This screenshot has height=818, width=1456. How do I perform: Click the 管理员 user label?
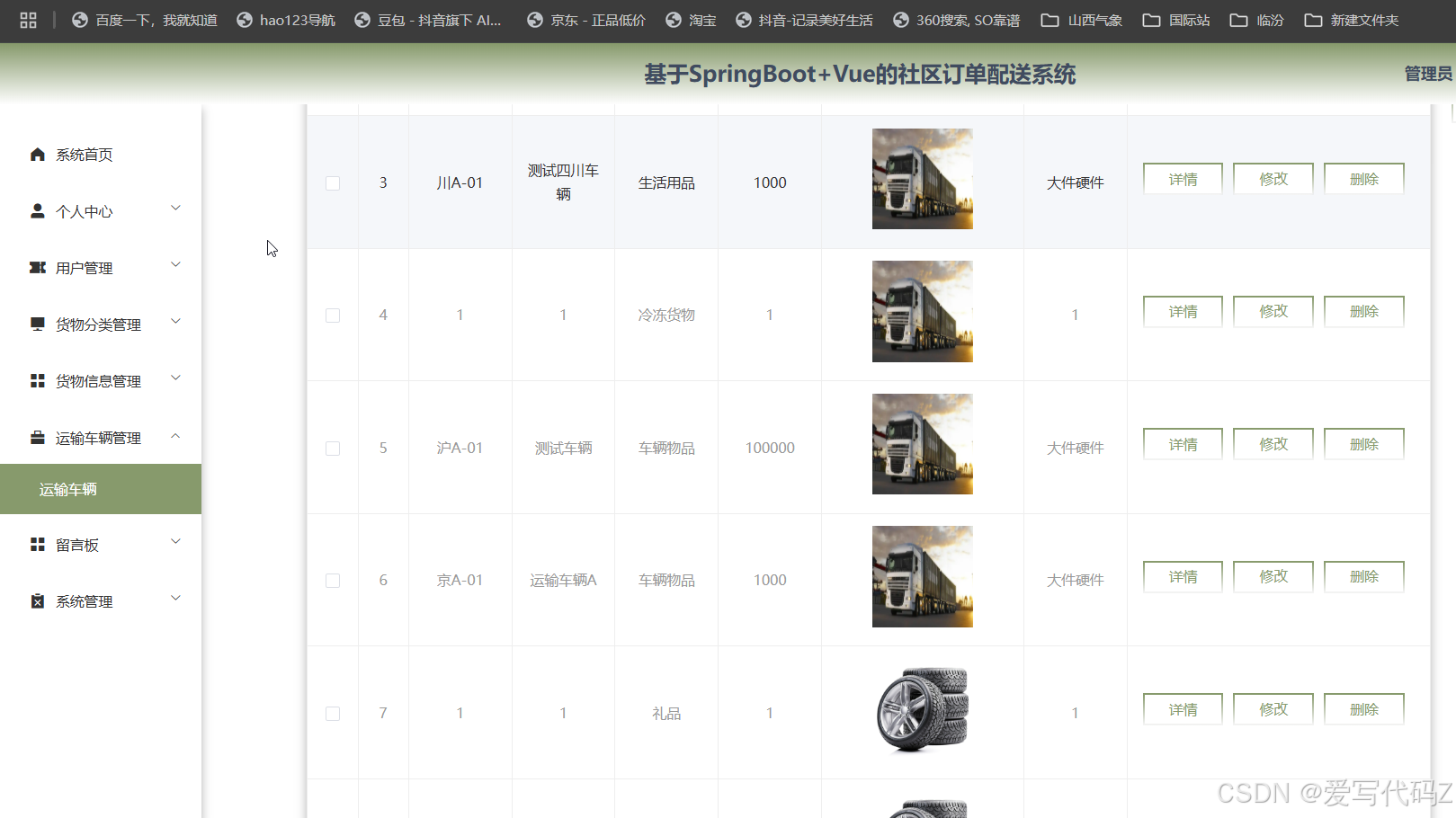pyautogui.click(x=1428, y=74)
